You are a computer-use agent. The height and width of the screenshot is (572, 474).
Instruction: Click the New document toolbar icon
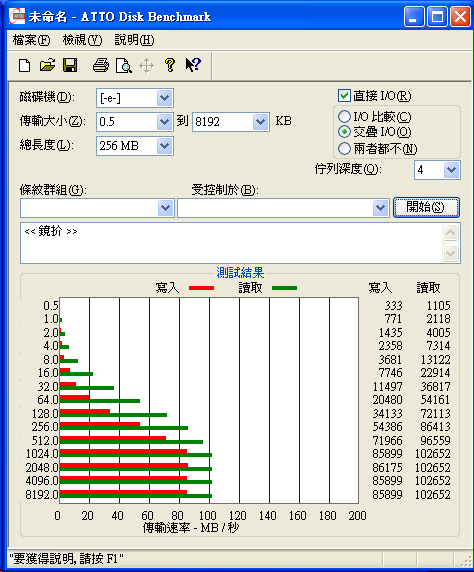(24, 66)
